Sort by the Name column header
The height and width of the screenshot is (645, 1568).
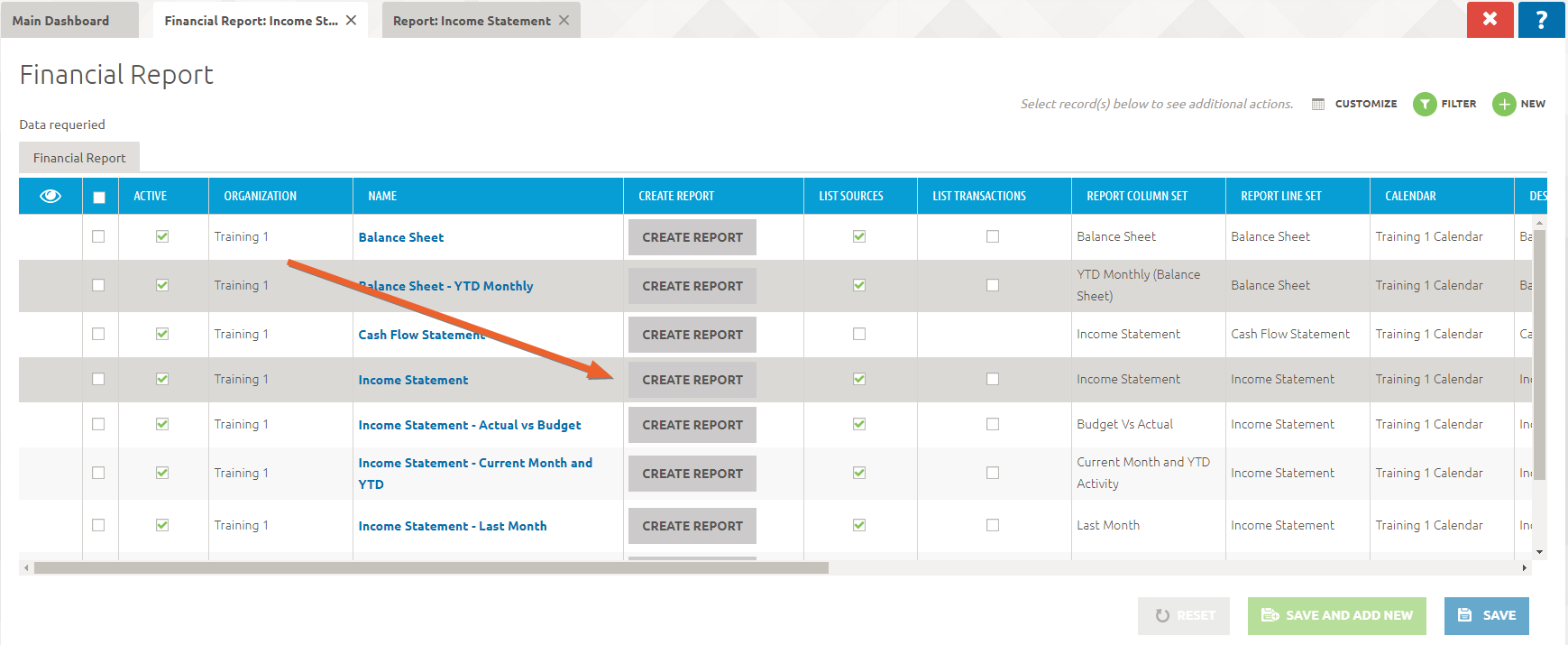(382, 196)
